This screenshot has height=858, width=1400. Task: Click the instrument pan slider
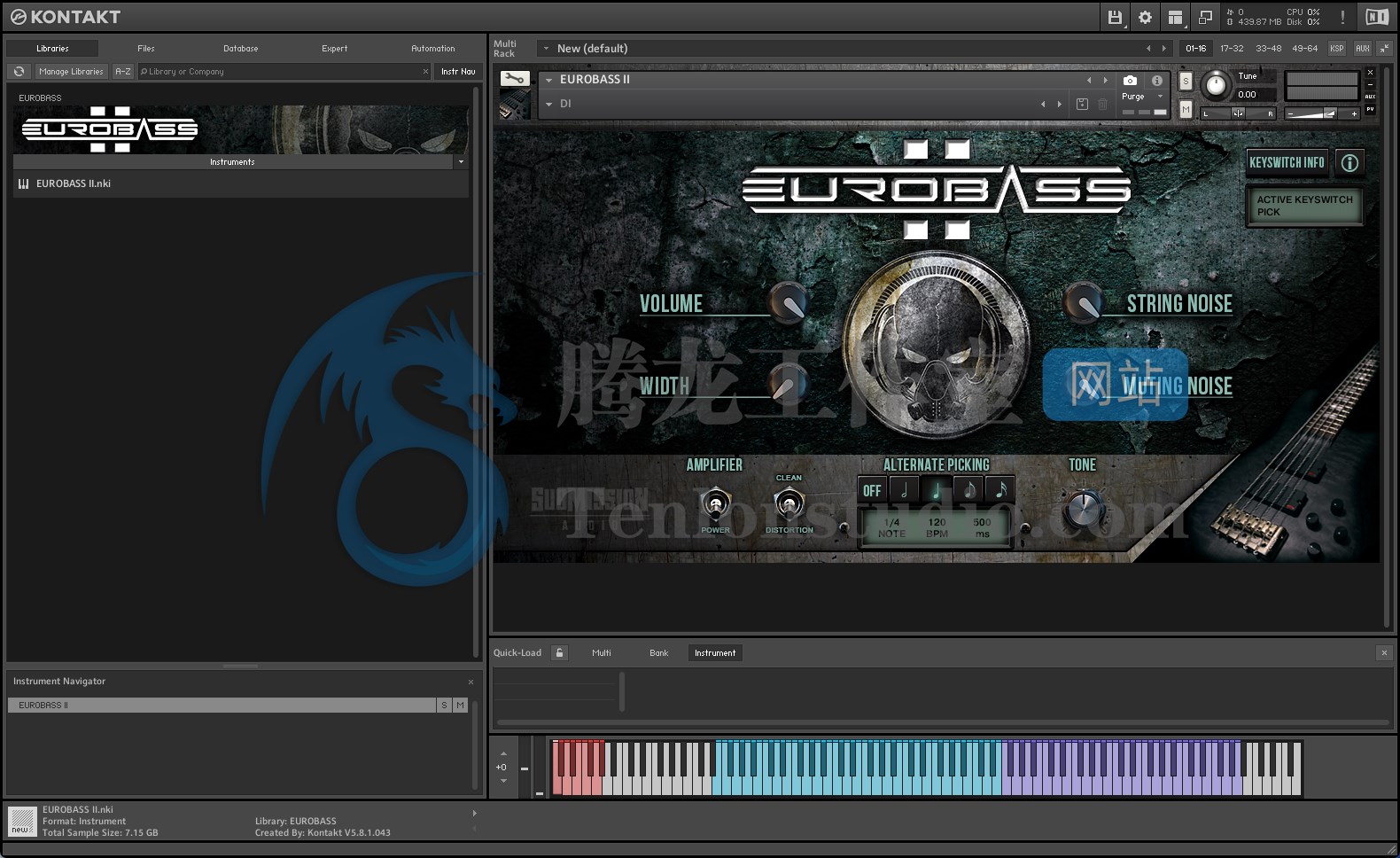(x=1238, y=113)
